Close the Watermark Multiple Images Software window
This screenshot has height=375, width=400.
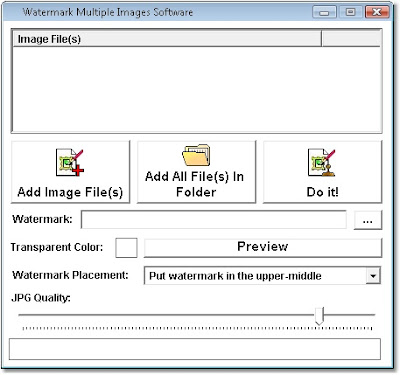click(377, 12)
